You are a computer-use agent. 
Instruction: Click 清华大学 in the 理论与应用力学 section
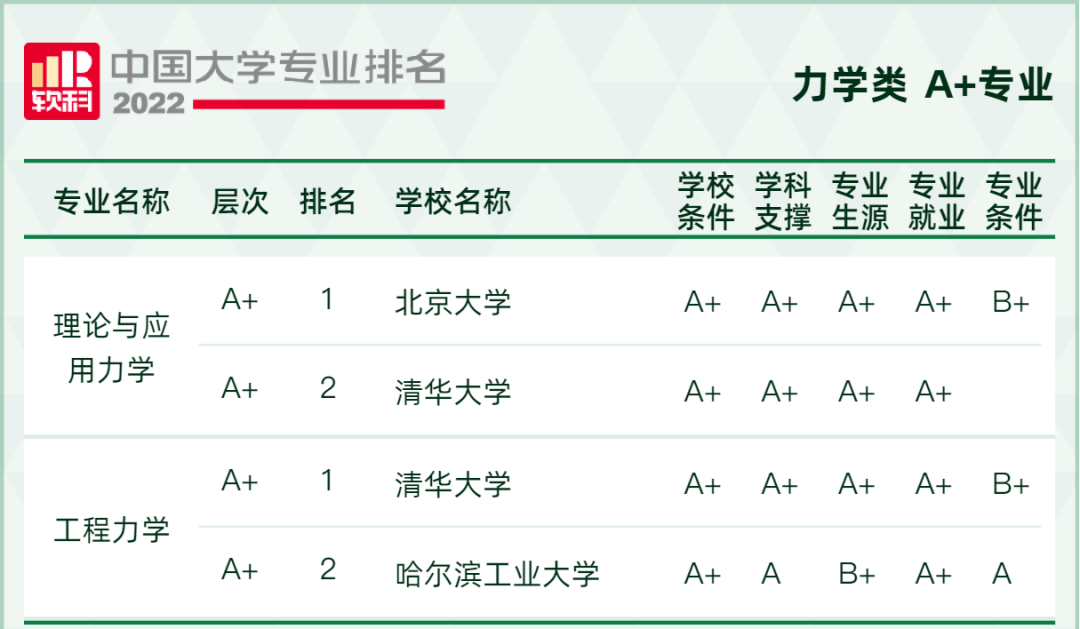[453, 391]
